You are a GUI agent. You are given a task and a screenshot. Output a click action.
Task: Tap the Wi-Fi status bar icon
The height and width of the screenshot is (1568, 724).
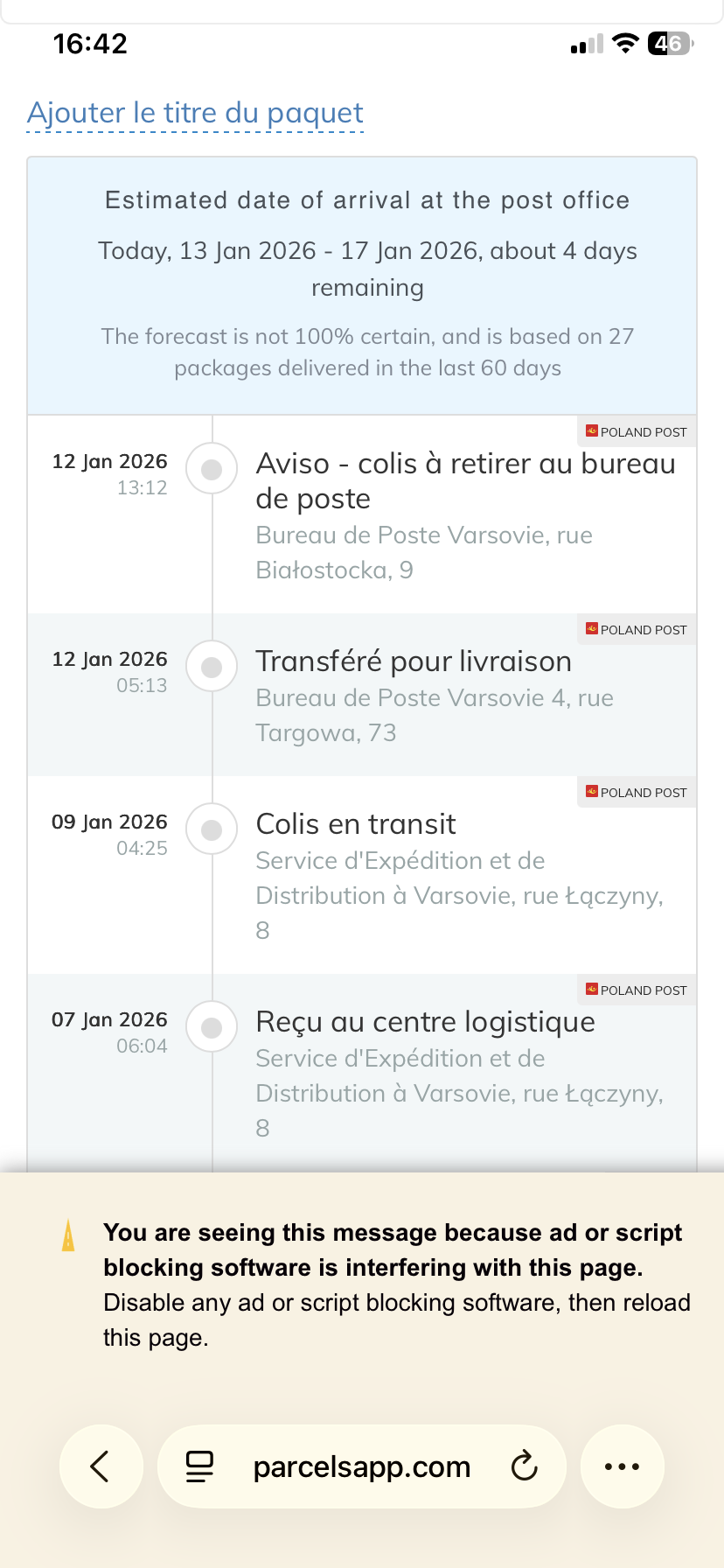coord(624,44)
